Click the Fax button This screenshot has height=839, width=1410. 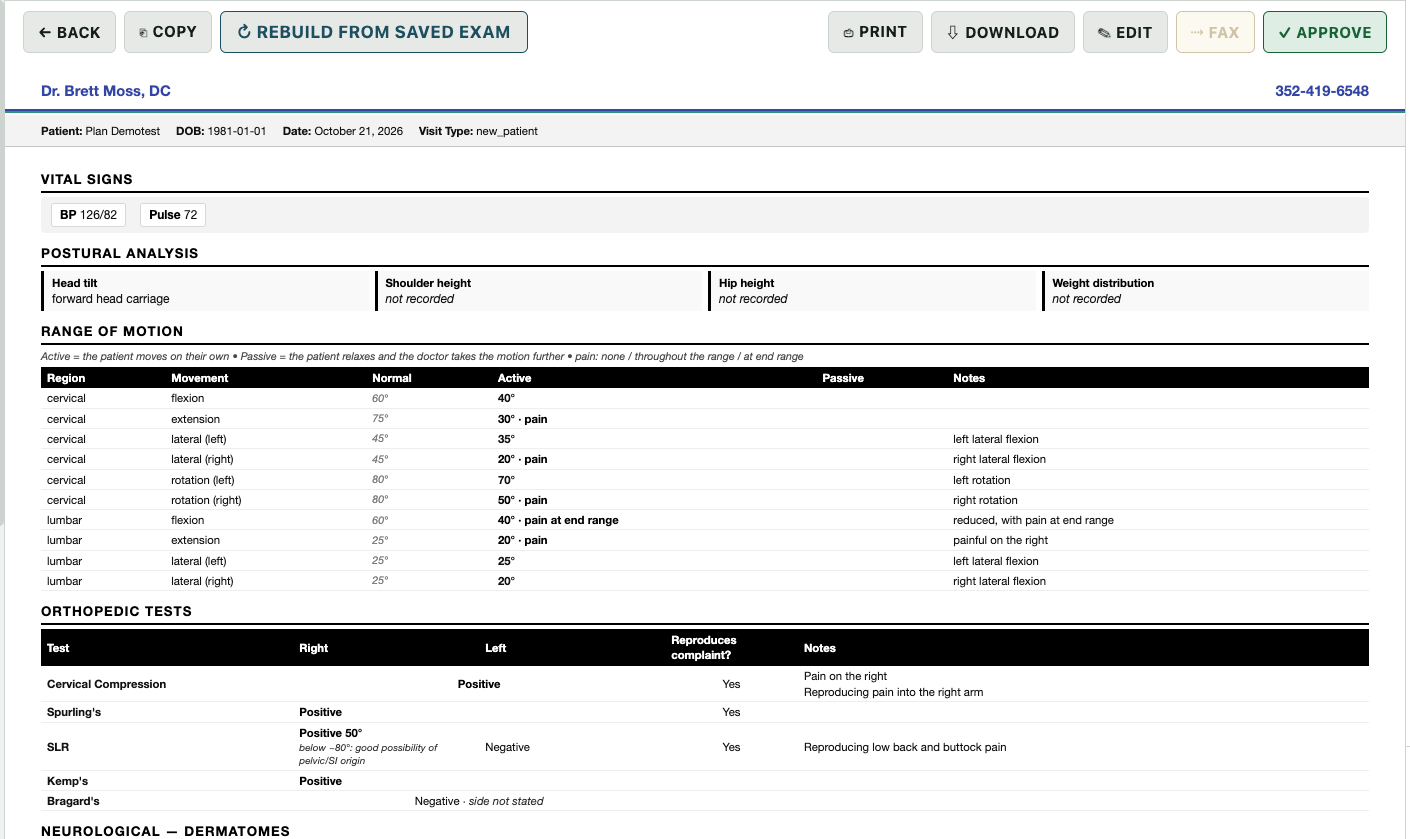point(1215,32)
